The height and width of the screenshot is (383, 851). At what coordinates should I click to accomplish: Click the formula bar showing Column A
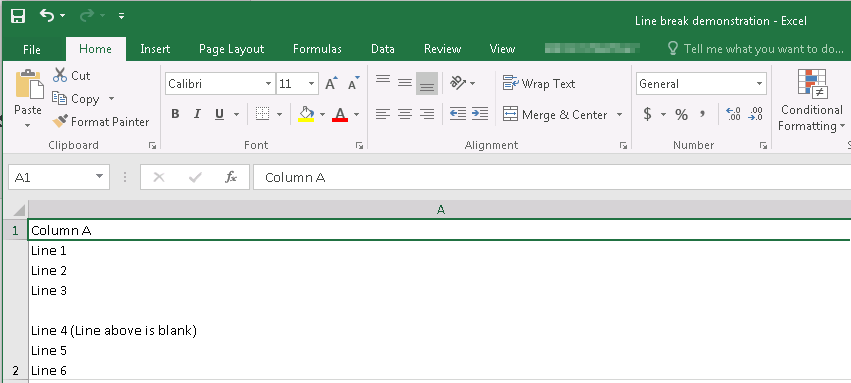coord(552,177)
